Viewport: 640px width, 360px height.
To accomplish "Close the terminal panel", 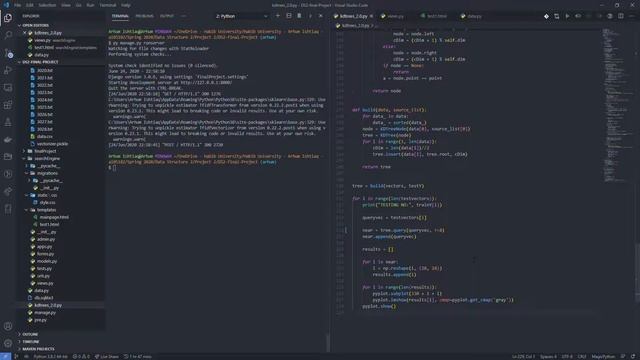I will click(x=320, y=16).
